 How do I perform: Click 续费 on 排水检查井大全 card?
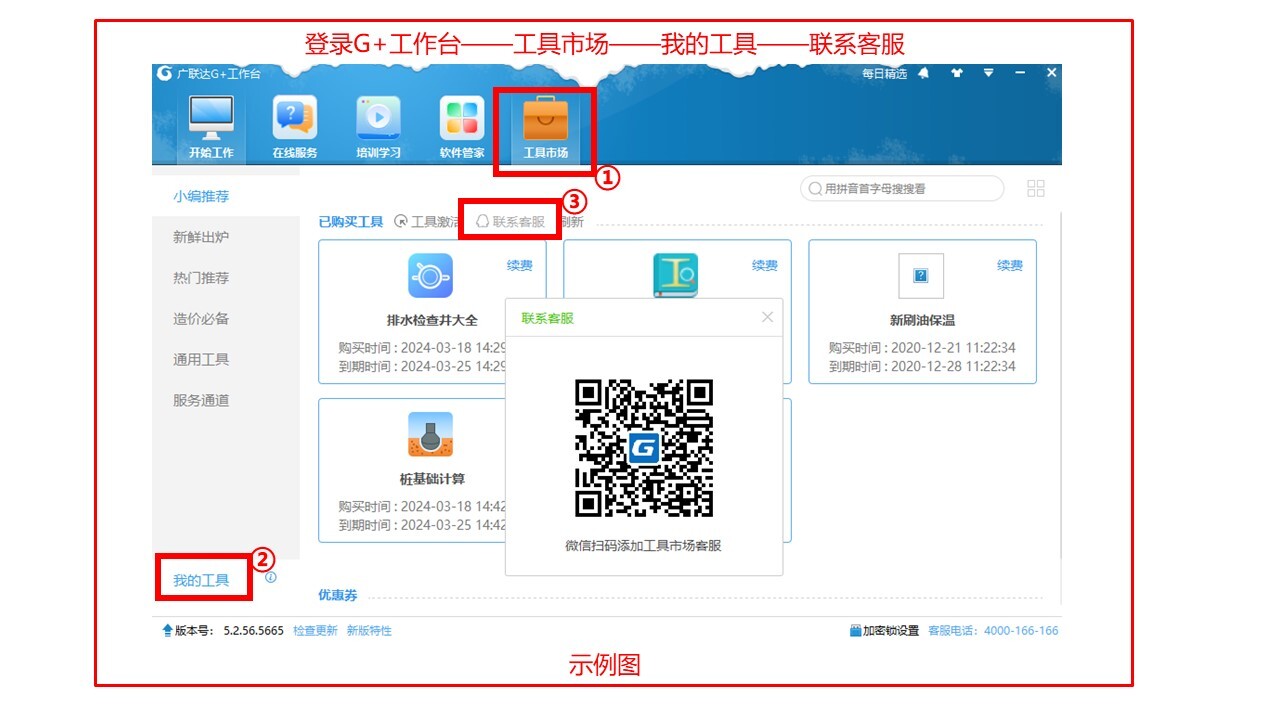pos(520,265)
